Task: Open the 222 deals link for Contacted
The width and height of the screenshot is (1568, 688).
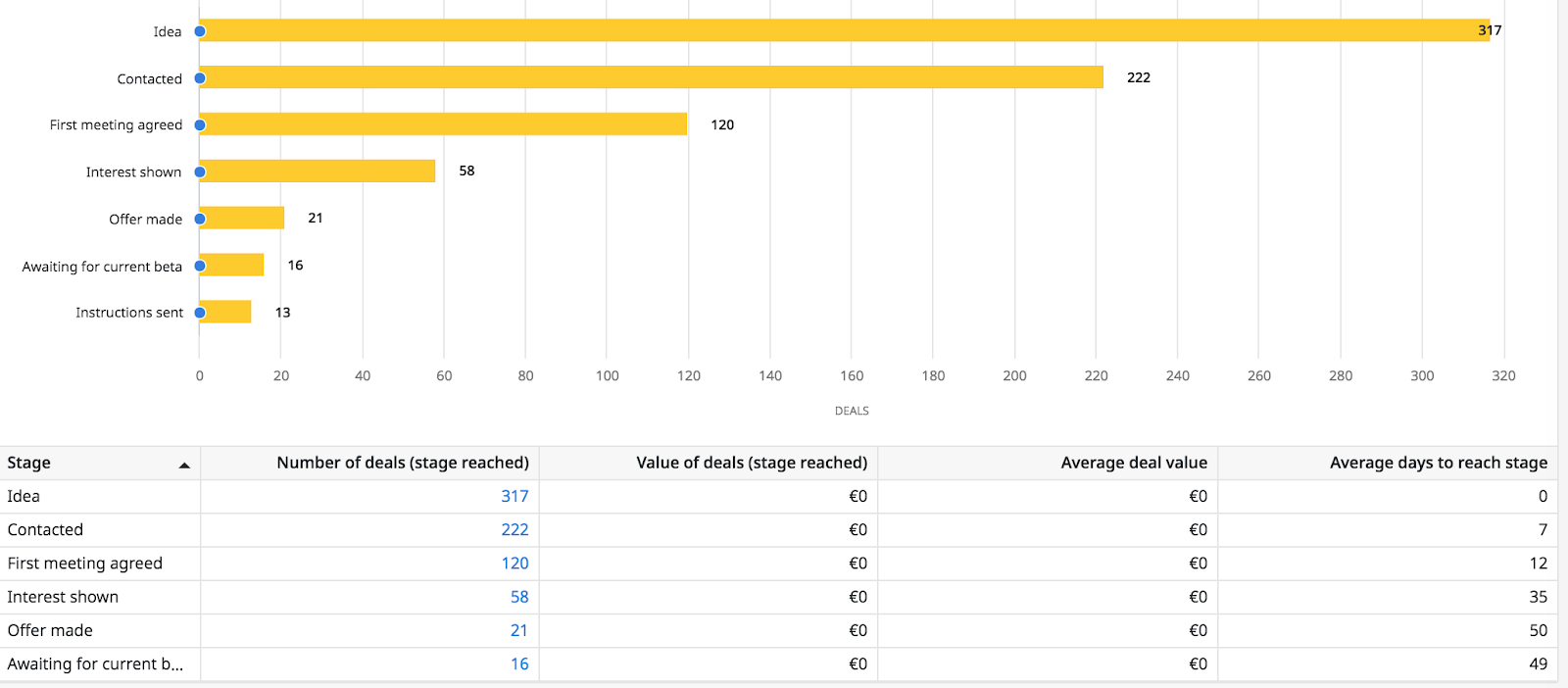Action: click(514, 530)
